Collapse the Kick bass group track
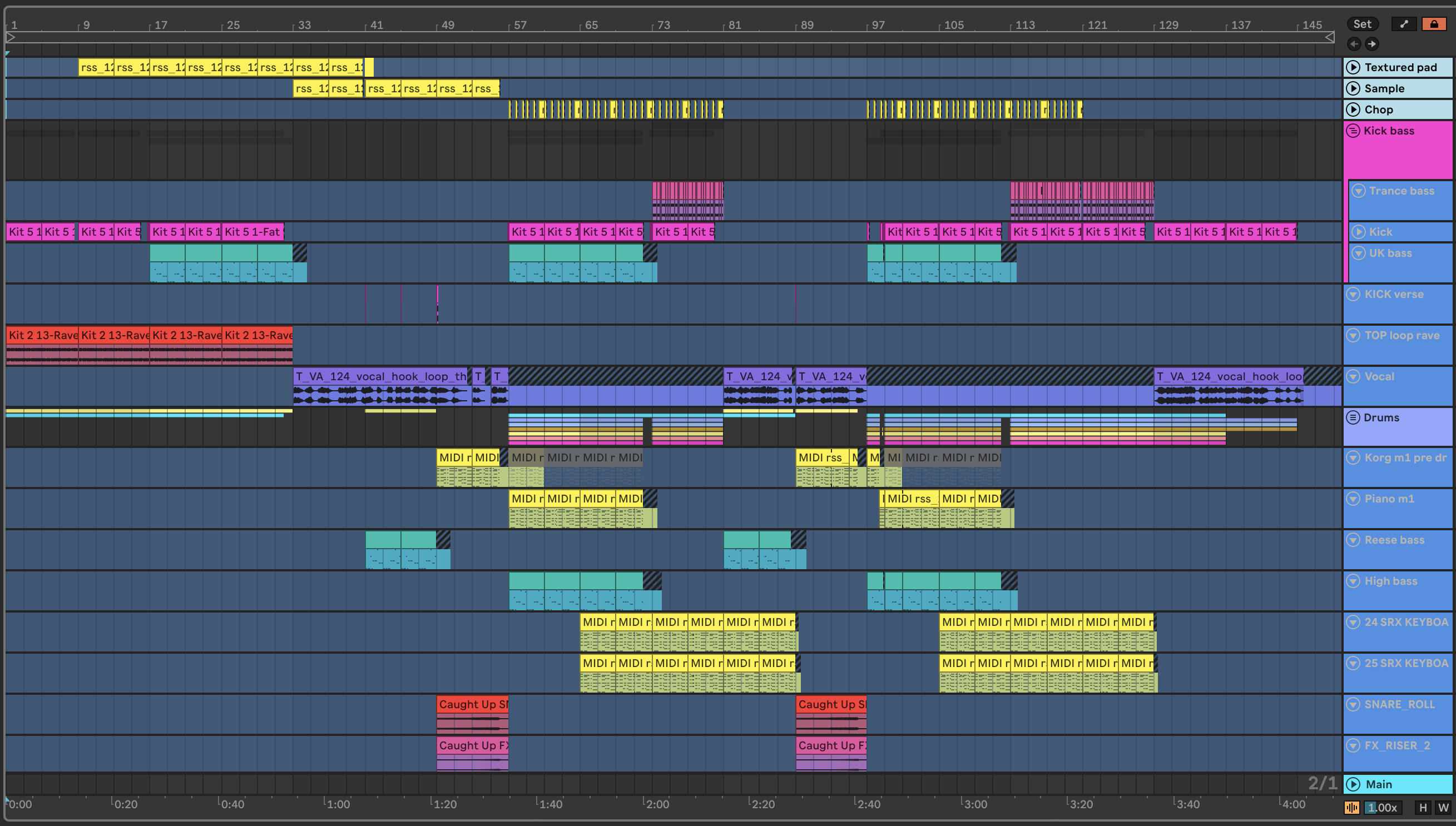 1353,131
